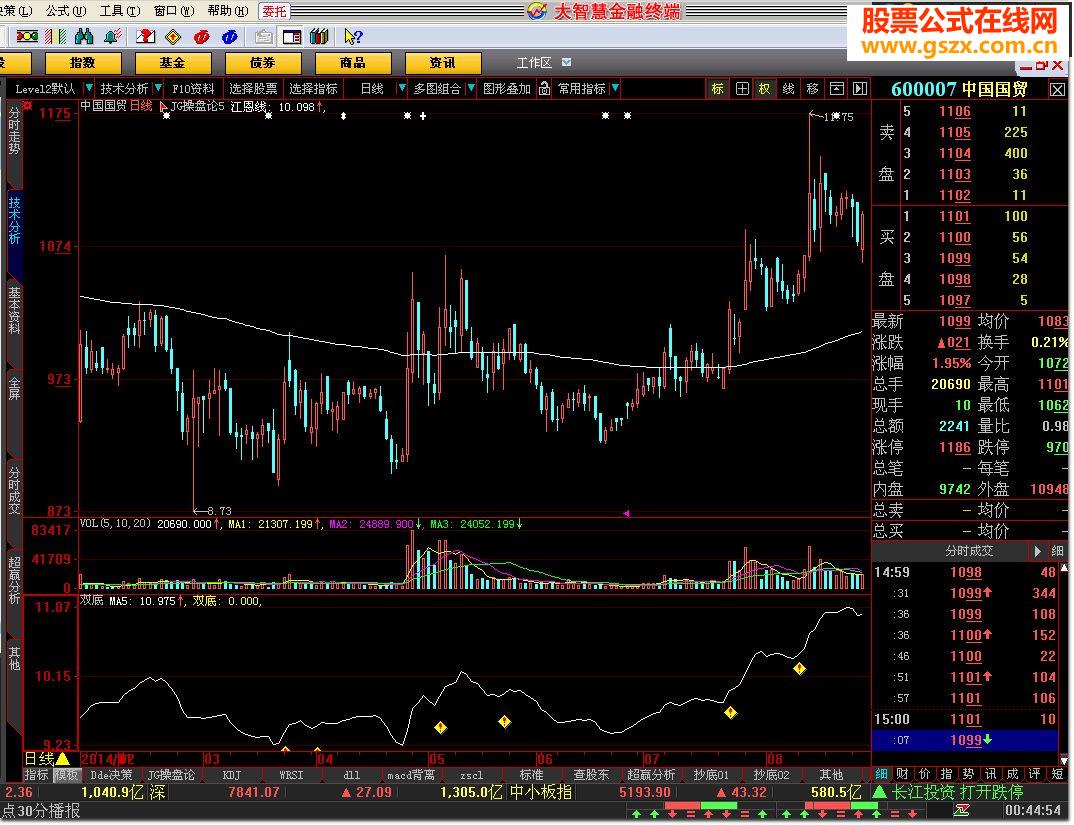The image size is (1074, 825).
Task: Click the window layout toolbar icon
Action: (292, 36)
